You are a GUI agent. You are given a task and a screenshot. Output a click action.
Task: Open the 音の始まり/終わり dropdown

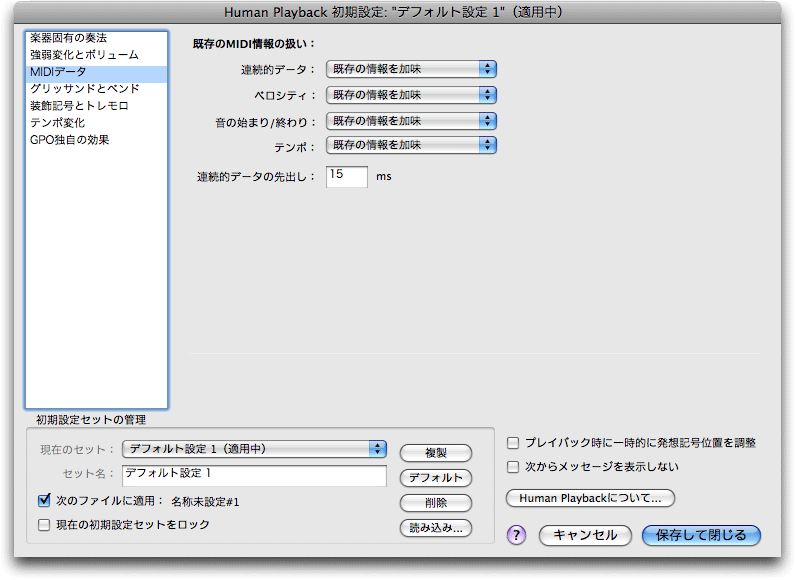point(411,121)
